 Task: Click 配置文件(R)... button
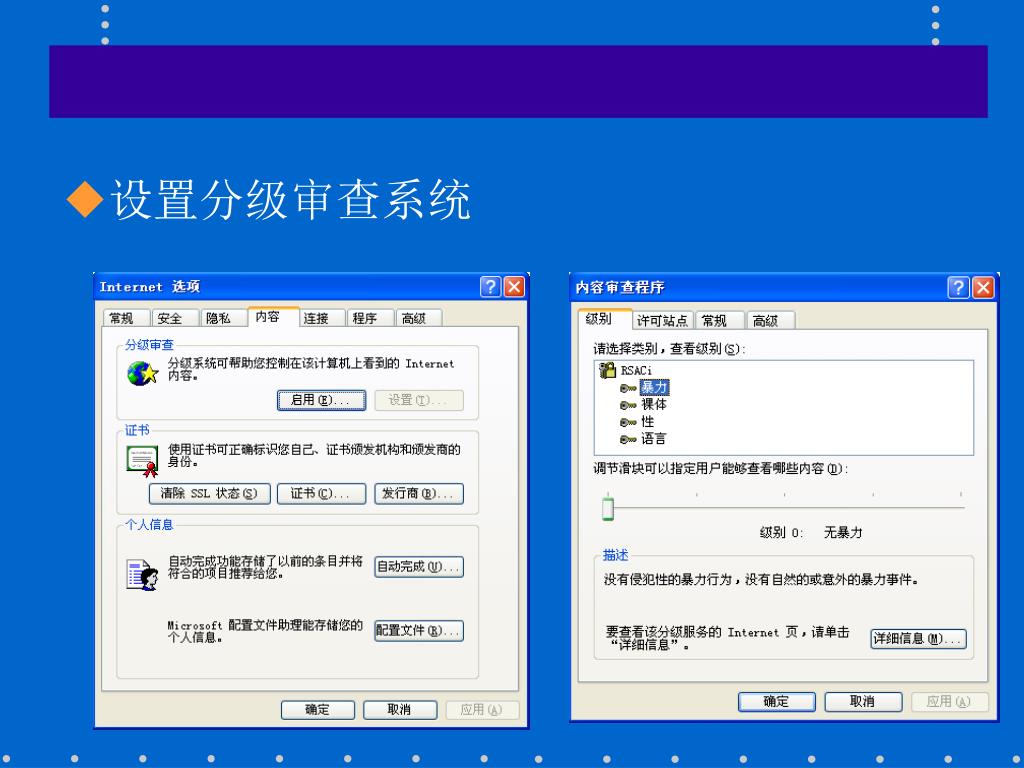tap(419, 631)
